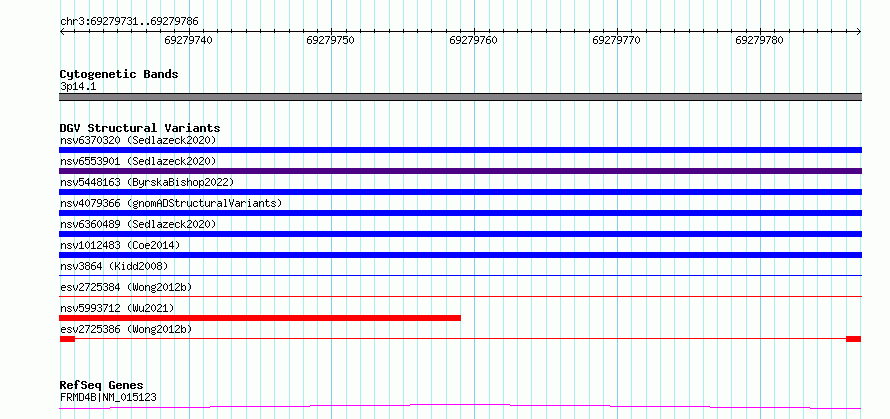
Task: Click the FRMD4B|NM_015123 gene label
Action: coord(108,397)
